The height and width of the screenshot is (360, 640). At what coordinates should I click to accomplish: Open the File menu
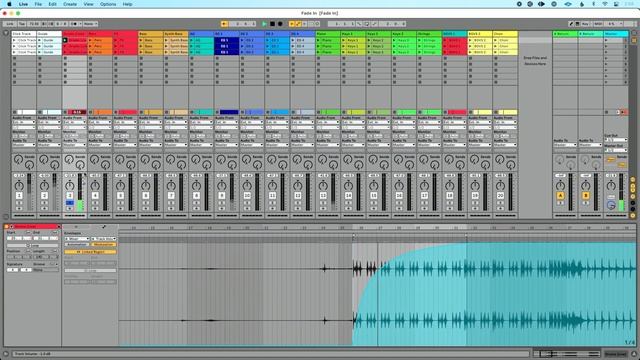click(x=38, y=4)
